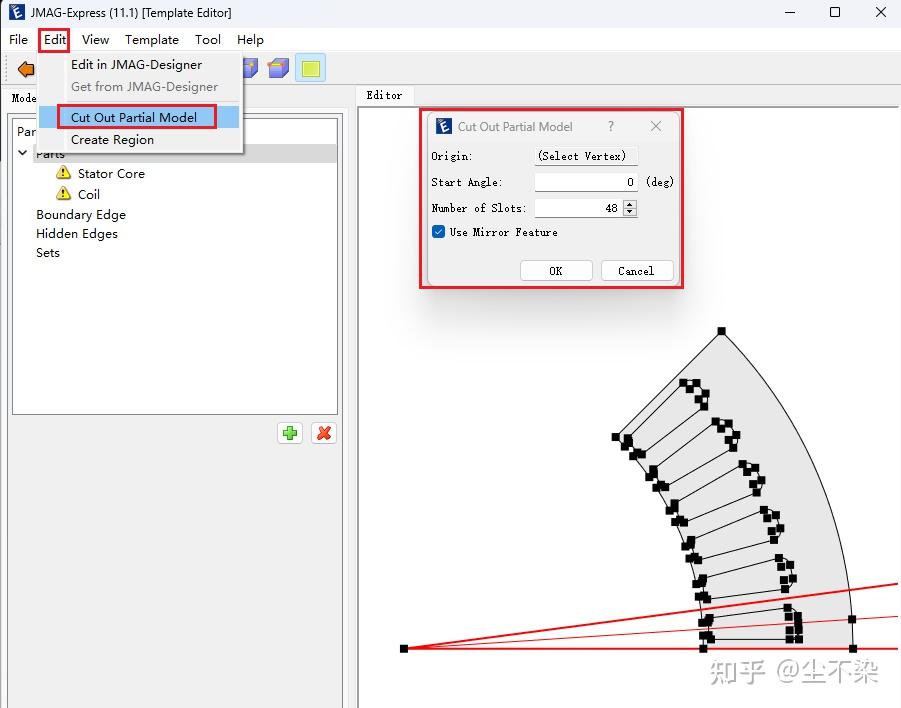Increase Number of Slots with up arrow

629,204
